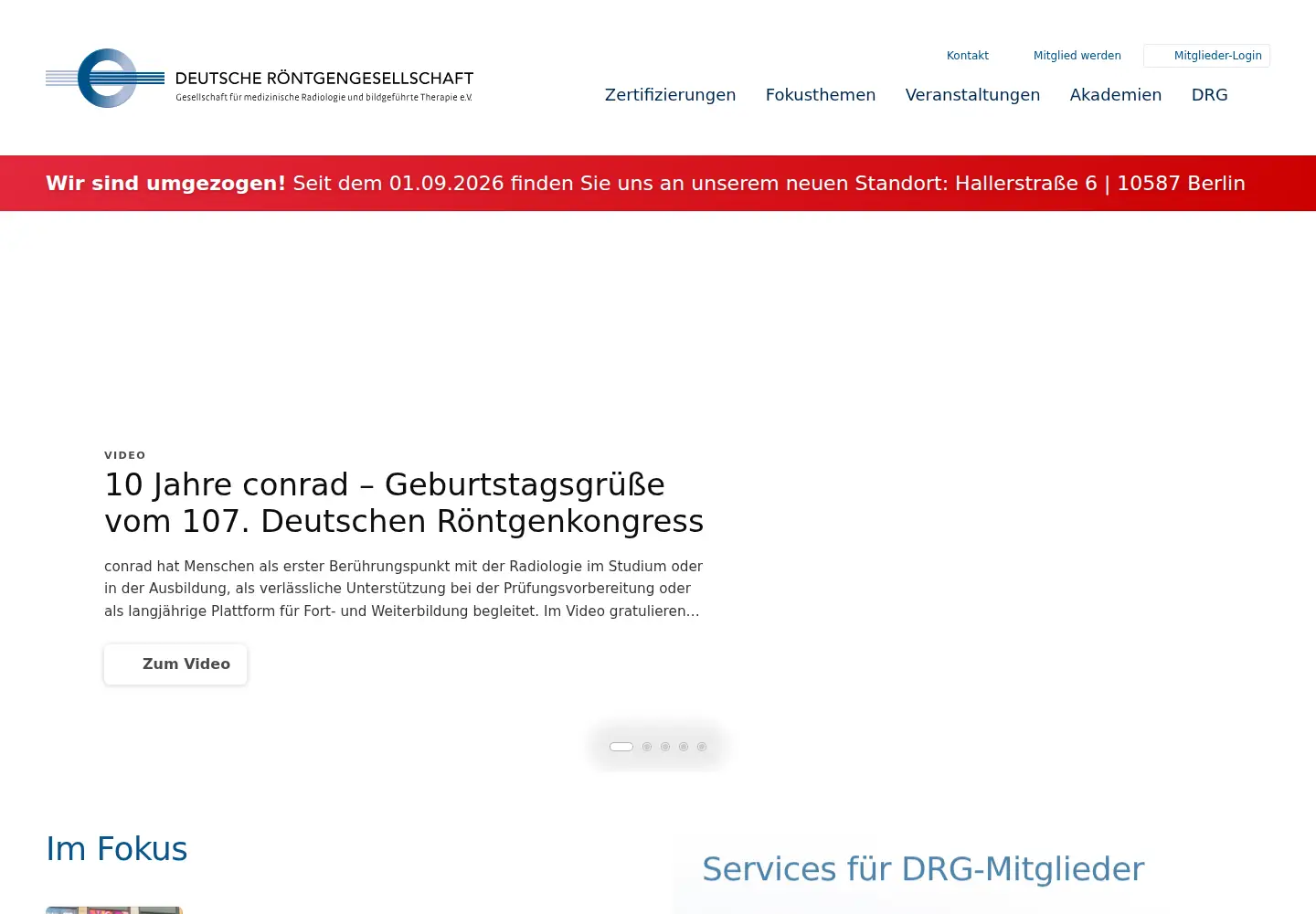
Task: Open the Fokusthemen menu
Action: click(821, 95)
